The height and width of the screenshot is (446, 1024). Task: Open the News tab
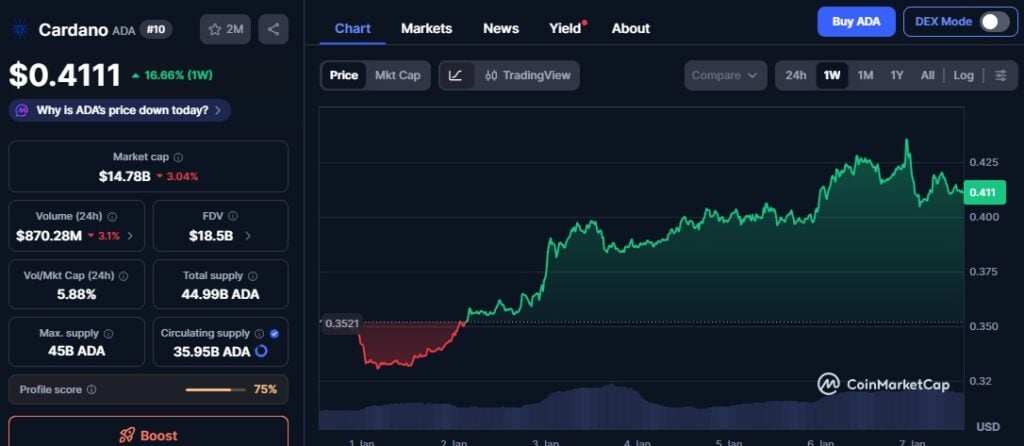point(500,28)
